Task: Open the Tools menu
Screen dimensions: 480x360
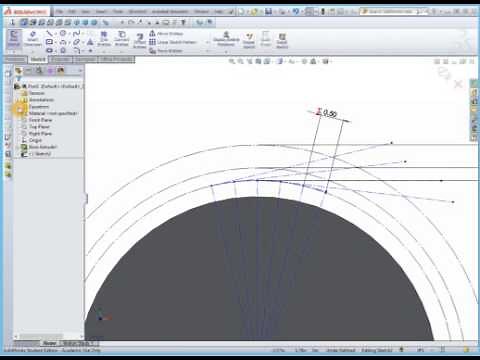Action: [118, 12]
